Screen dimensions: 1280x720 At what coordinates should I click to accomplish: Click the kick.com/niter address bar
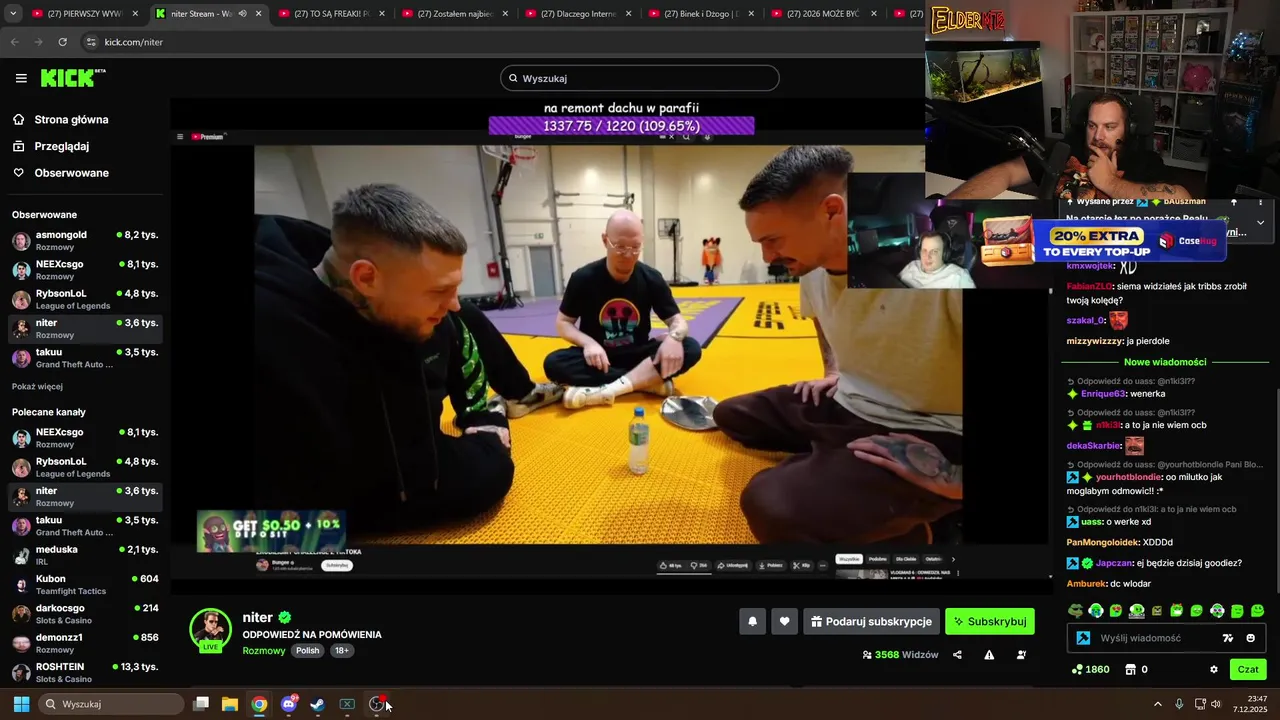[x=133, y=42]
